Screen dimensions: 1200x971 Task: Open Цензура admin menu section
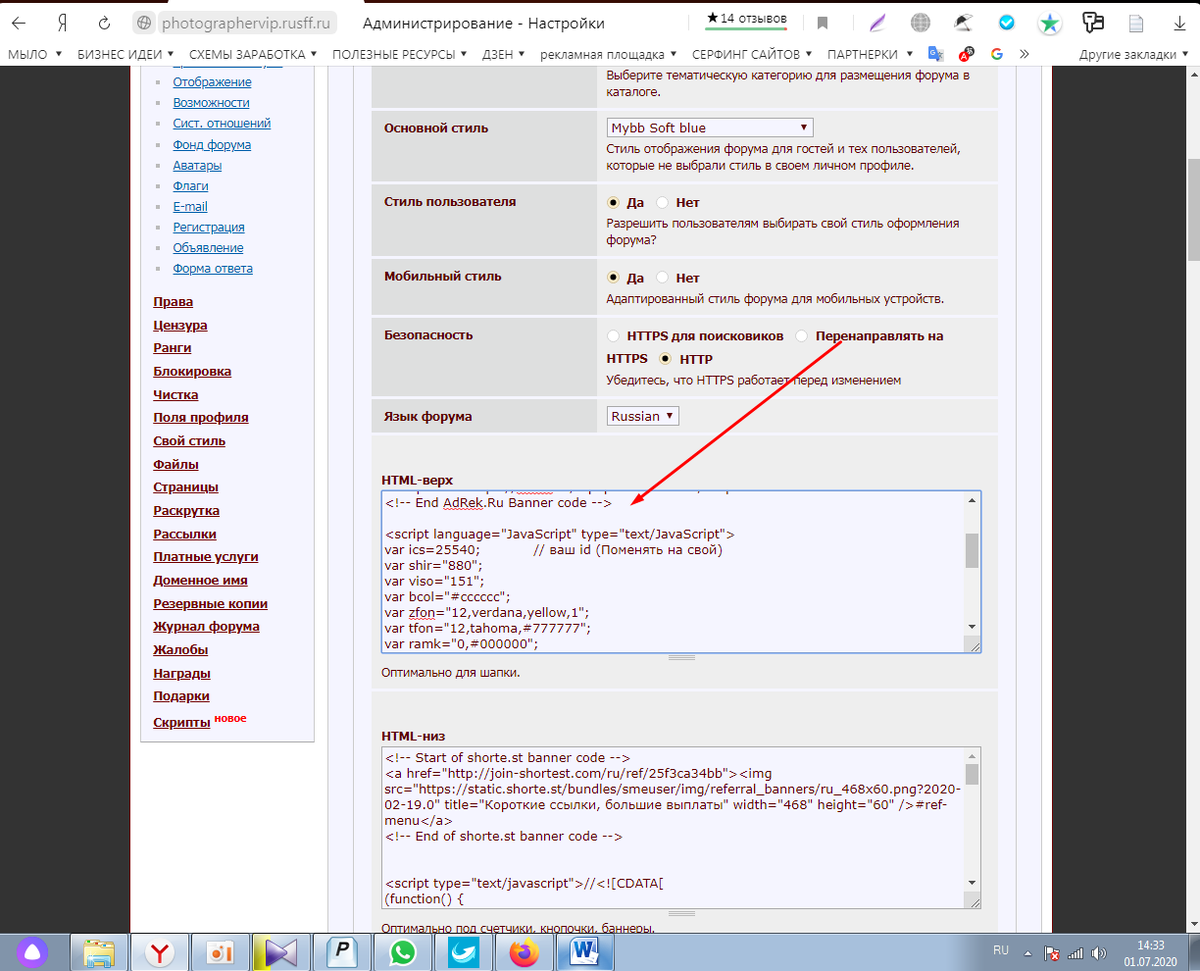coord(180,325)
